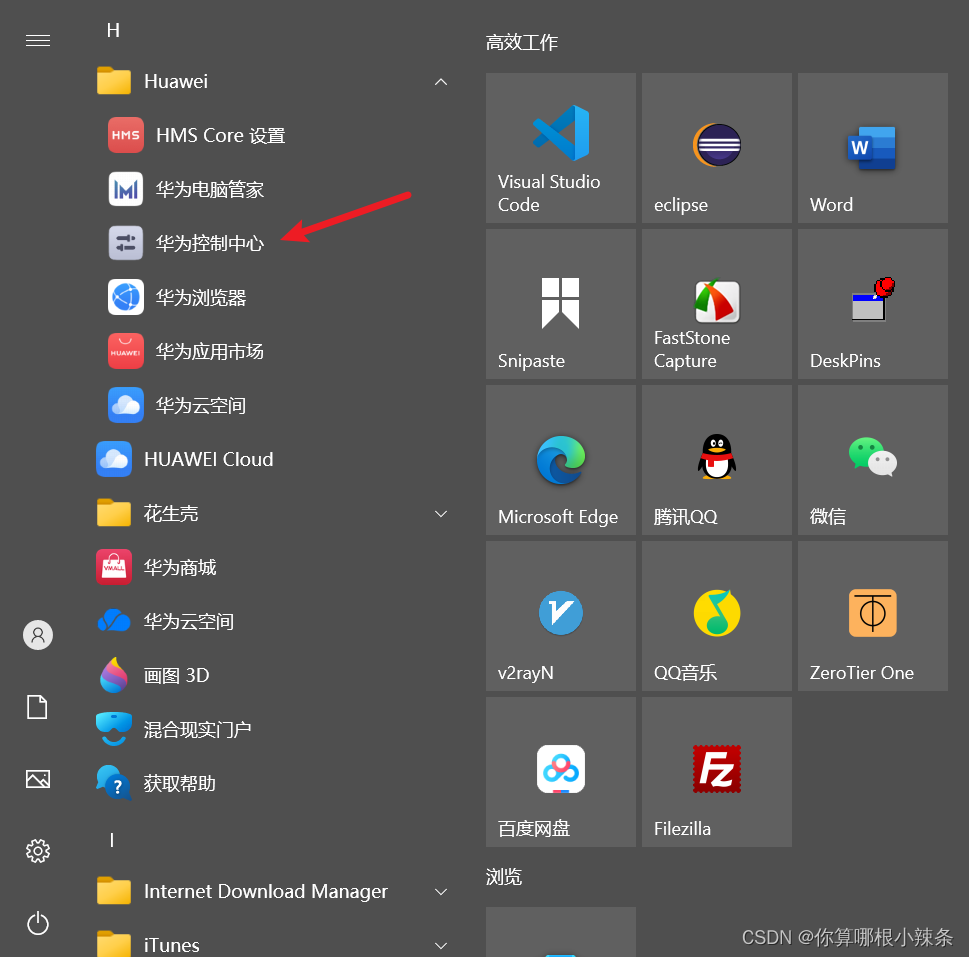
Task: Open the user account button
Action: point(38,635)
